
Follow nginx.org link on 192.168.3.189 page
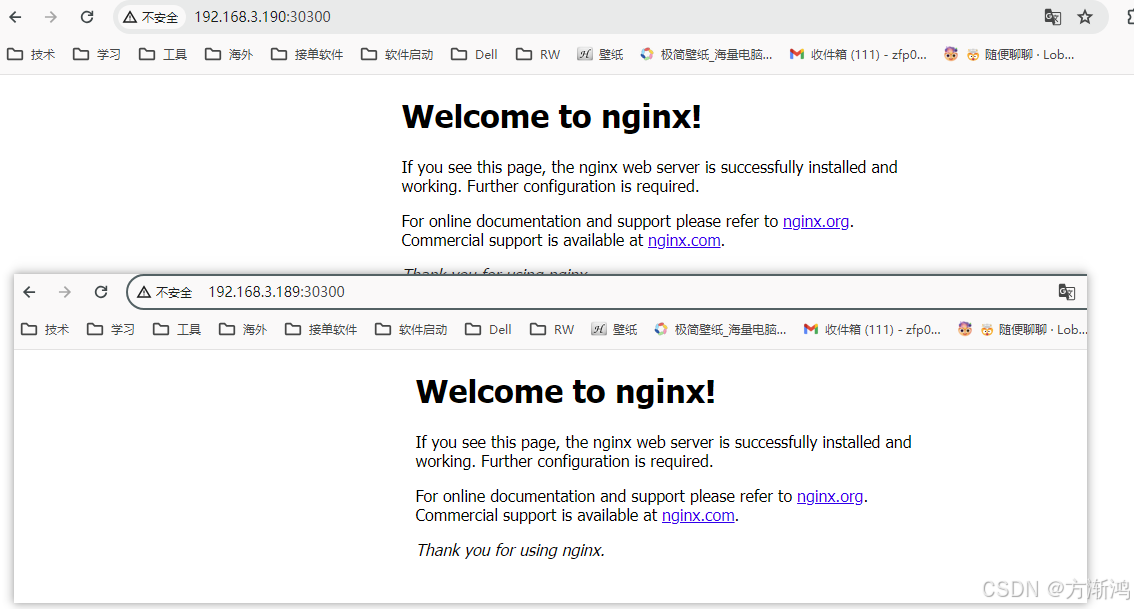(x=830, y=496)
